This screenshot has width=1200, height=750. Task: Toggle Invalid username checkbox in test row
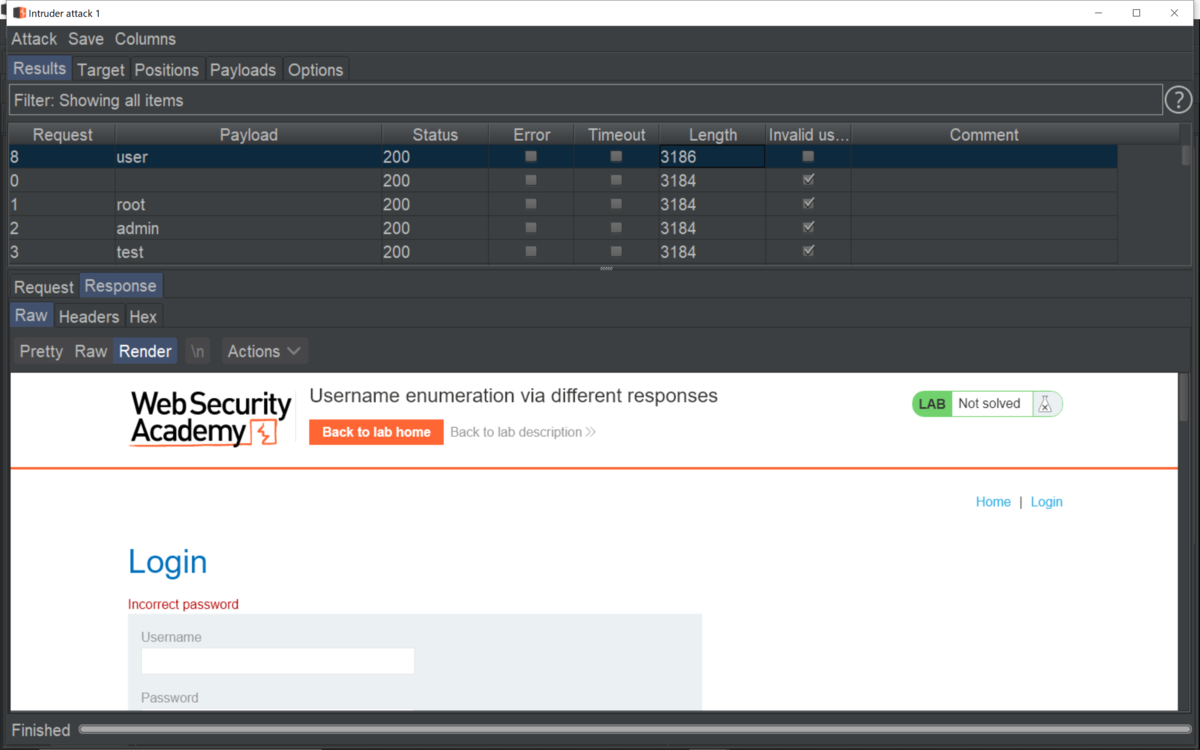808,252
